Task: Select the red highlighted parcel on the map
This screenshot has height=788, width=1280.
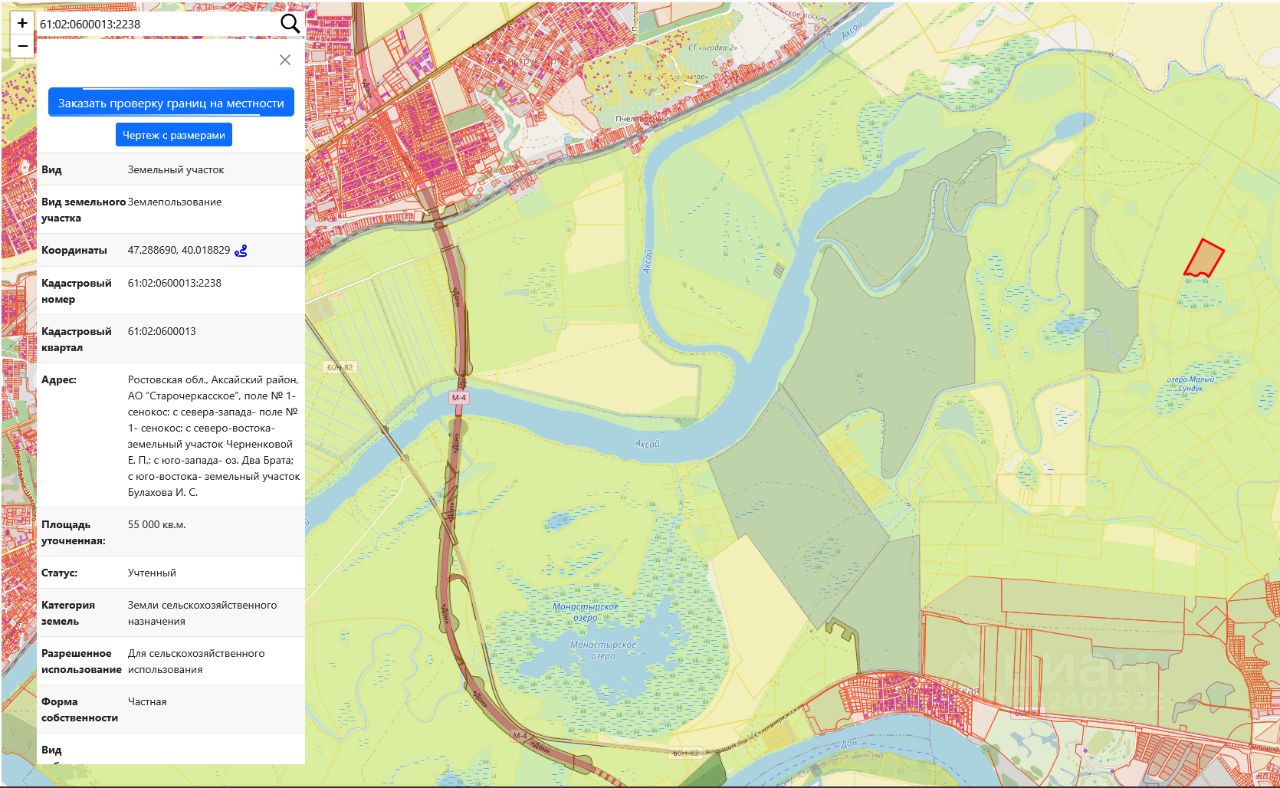Action: (1204, 259)
